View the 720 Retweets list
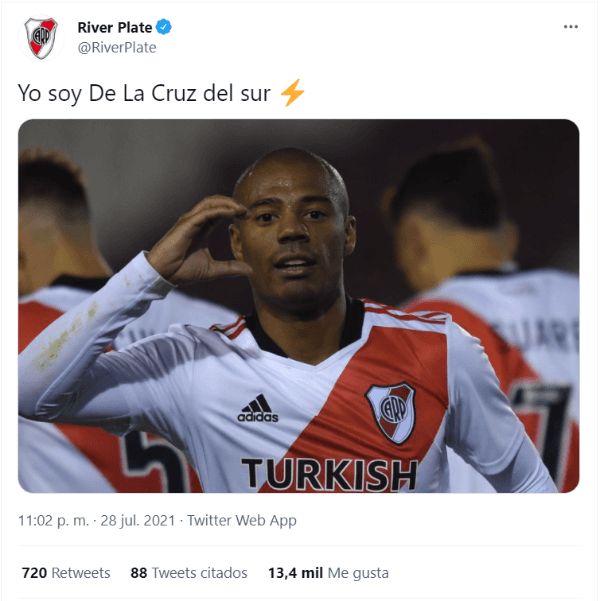 point(66,573)
